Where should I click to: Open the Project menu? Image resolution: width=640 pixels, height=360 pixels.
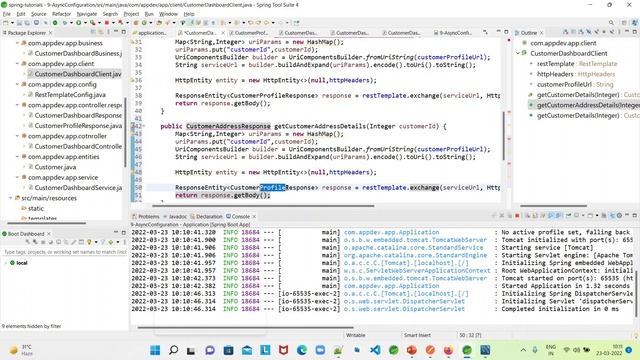[131, 14]
